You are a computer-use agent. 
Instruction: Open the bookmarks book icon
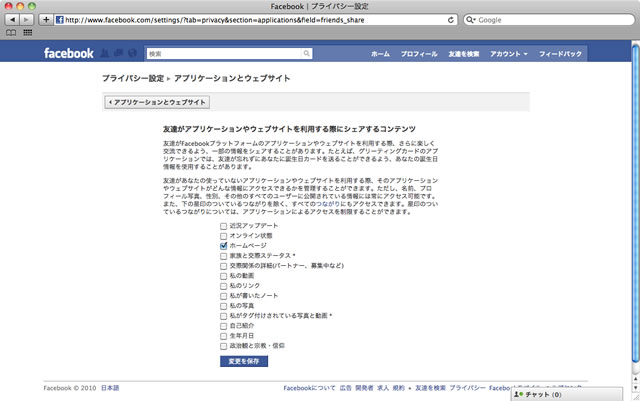pyautogui.click(x=11, y=33)
